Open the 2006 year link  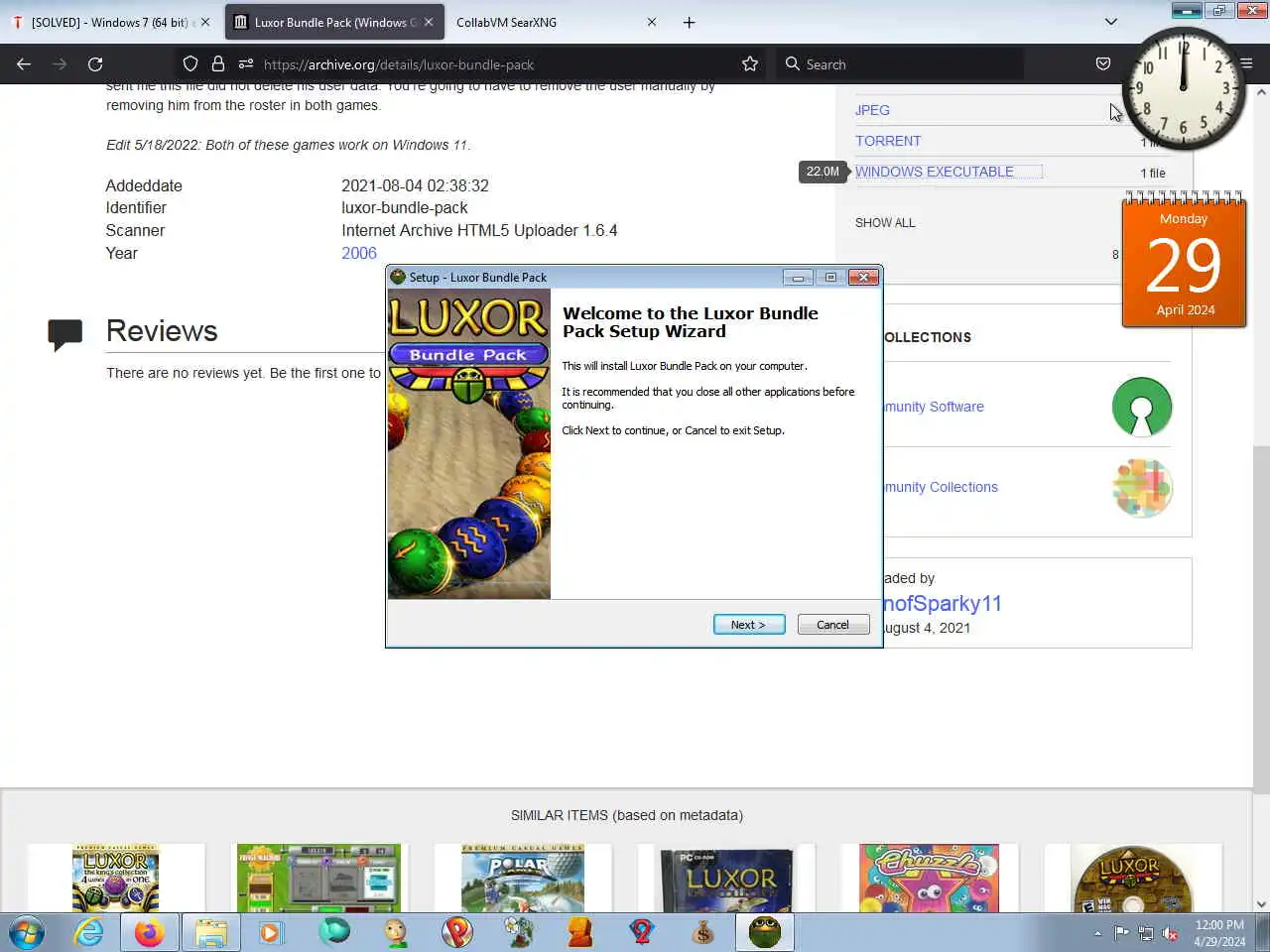pyautogui.click(x=359, y=253)
